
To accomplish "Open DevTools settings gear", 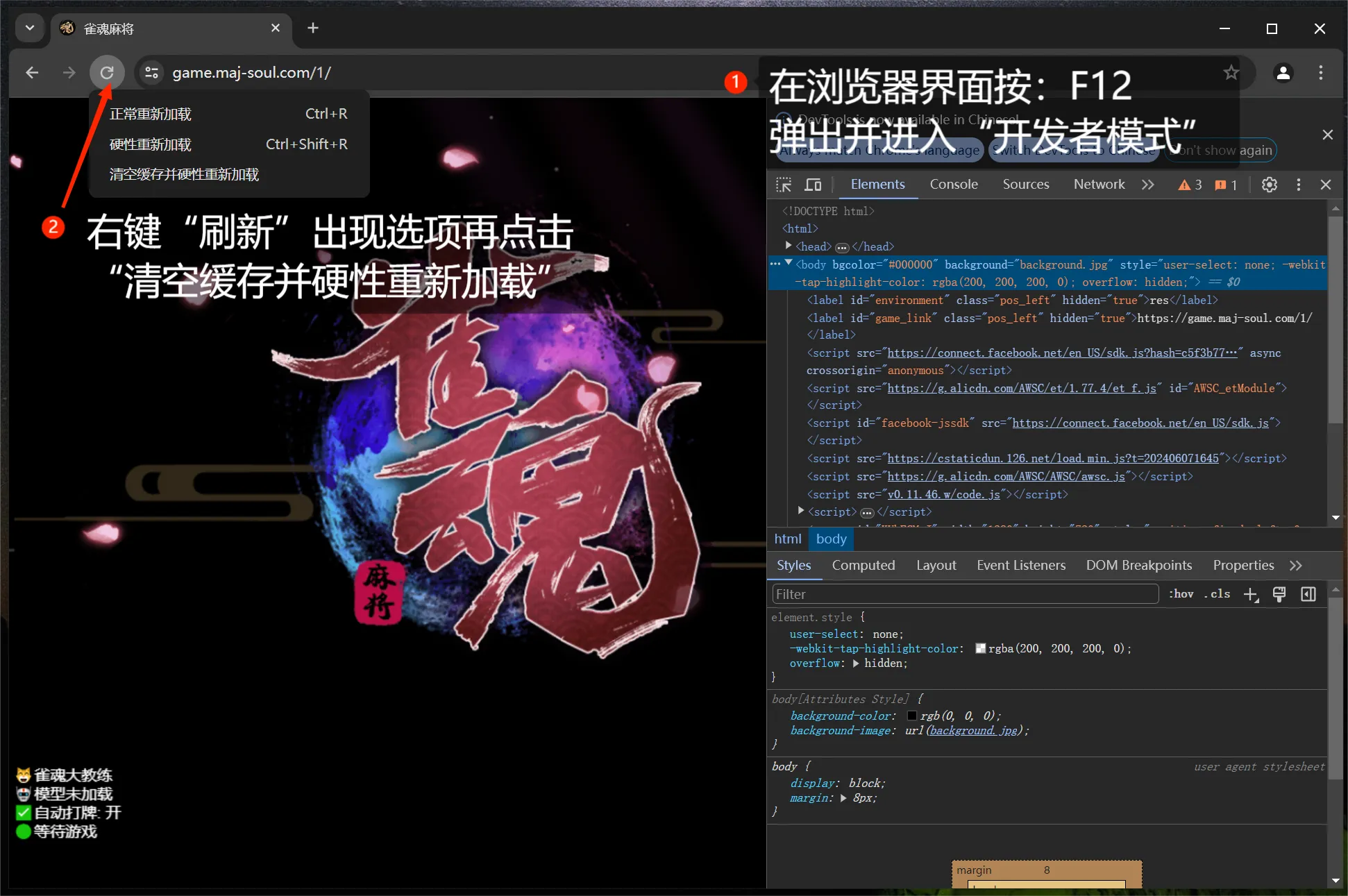I will [1270, 185].
